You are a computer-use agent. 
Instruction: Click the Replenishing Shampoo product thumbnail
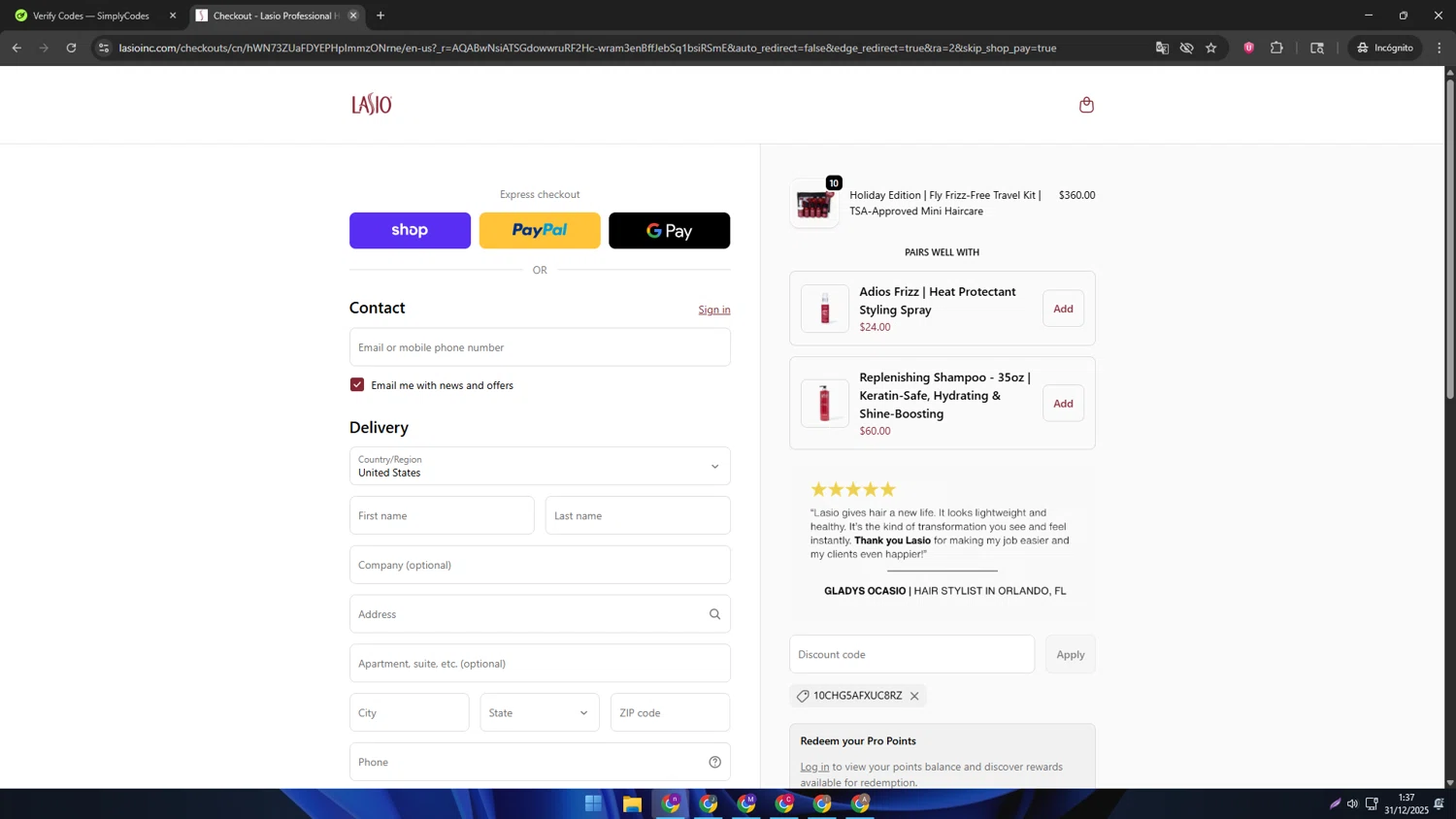click(x=824, y=404)
